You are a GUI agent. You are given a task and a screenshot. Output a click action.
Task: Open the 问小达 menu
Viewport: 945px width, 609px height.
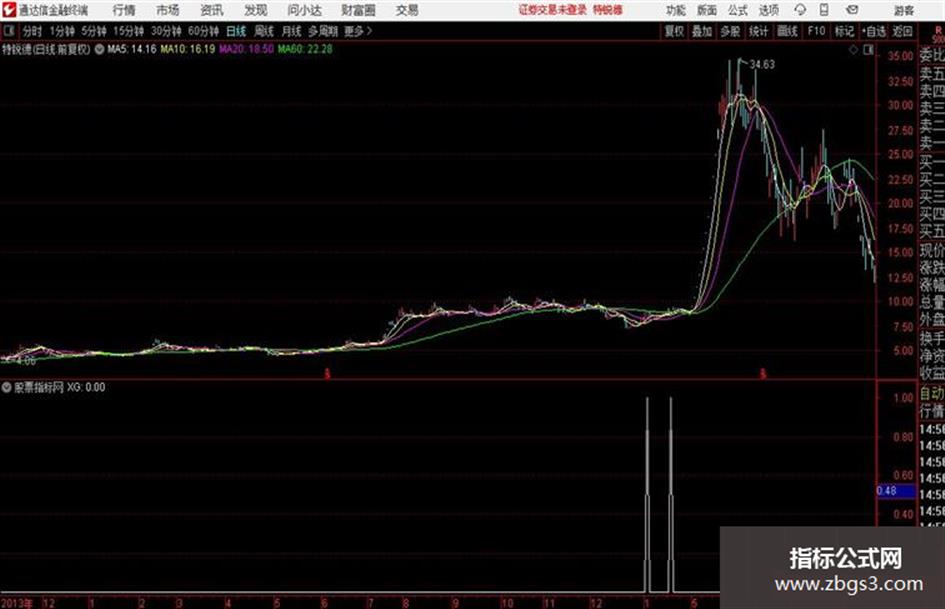(304, 10)
